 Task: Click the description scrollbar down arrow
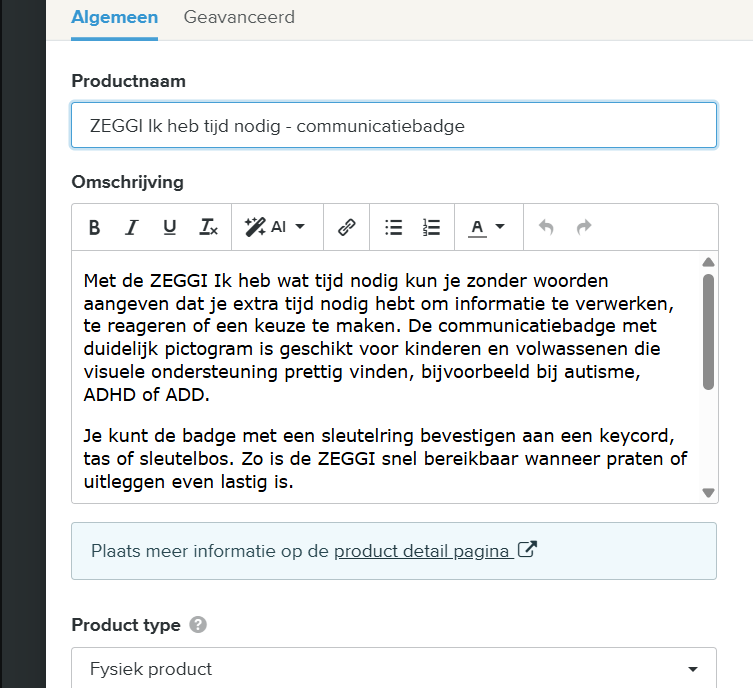pos(708,493)
